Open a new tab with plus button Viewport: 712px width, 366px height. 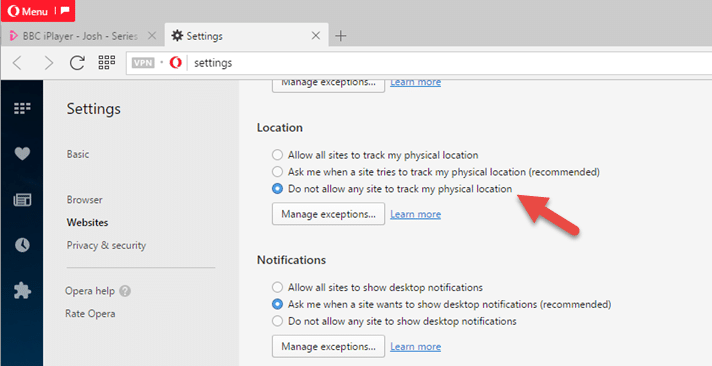pyautogui.click(x=341, y=36)
